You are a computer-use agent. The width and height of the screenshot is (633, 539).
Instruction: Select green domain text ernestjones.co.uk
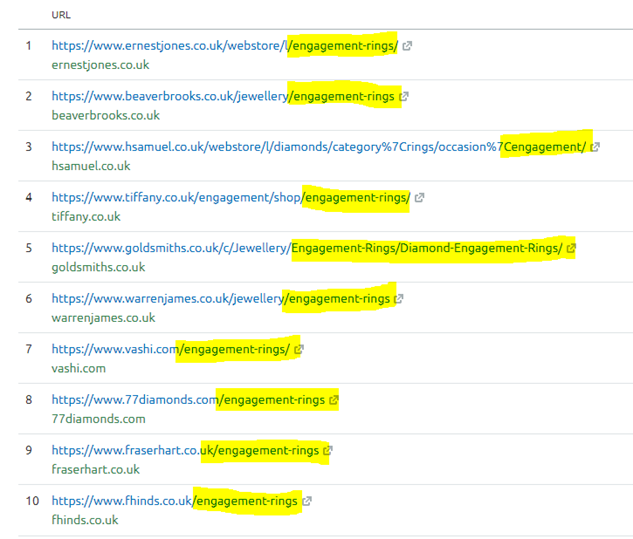pos(101,65)
